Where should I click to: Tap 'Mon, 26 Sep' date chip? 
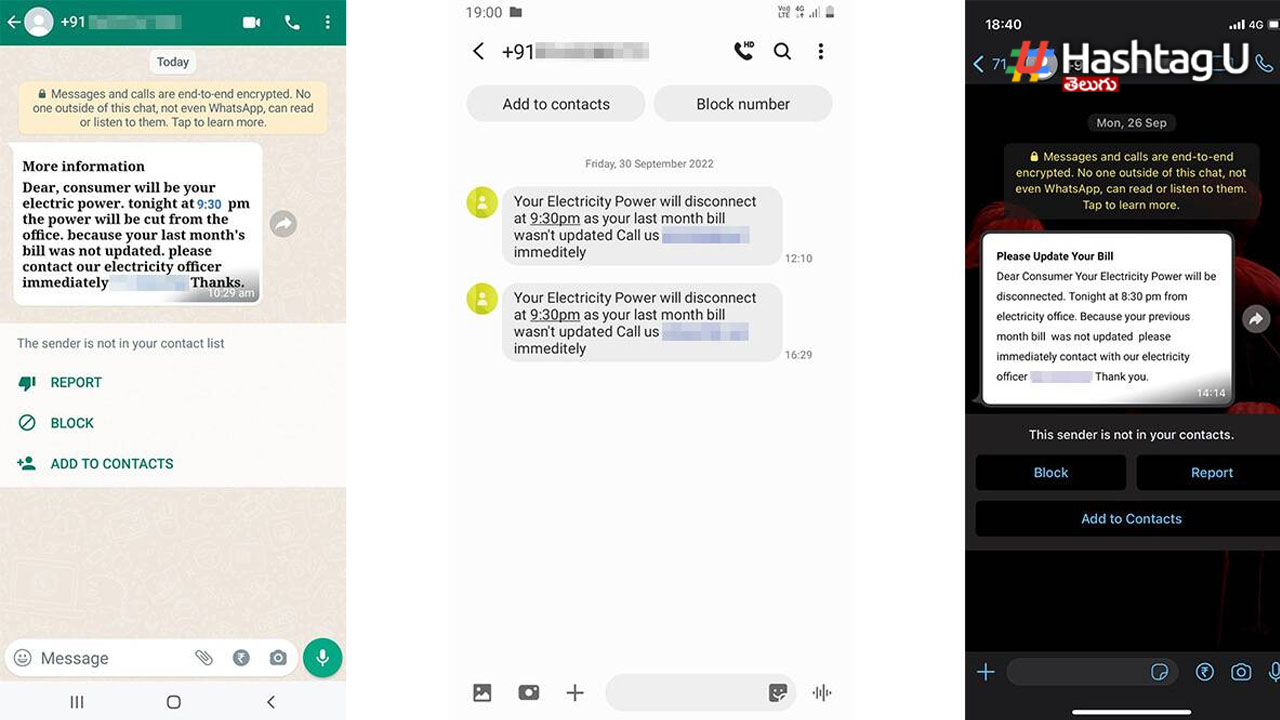point(1131,123)
